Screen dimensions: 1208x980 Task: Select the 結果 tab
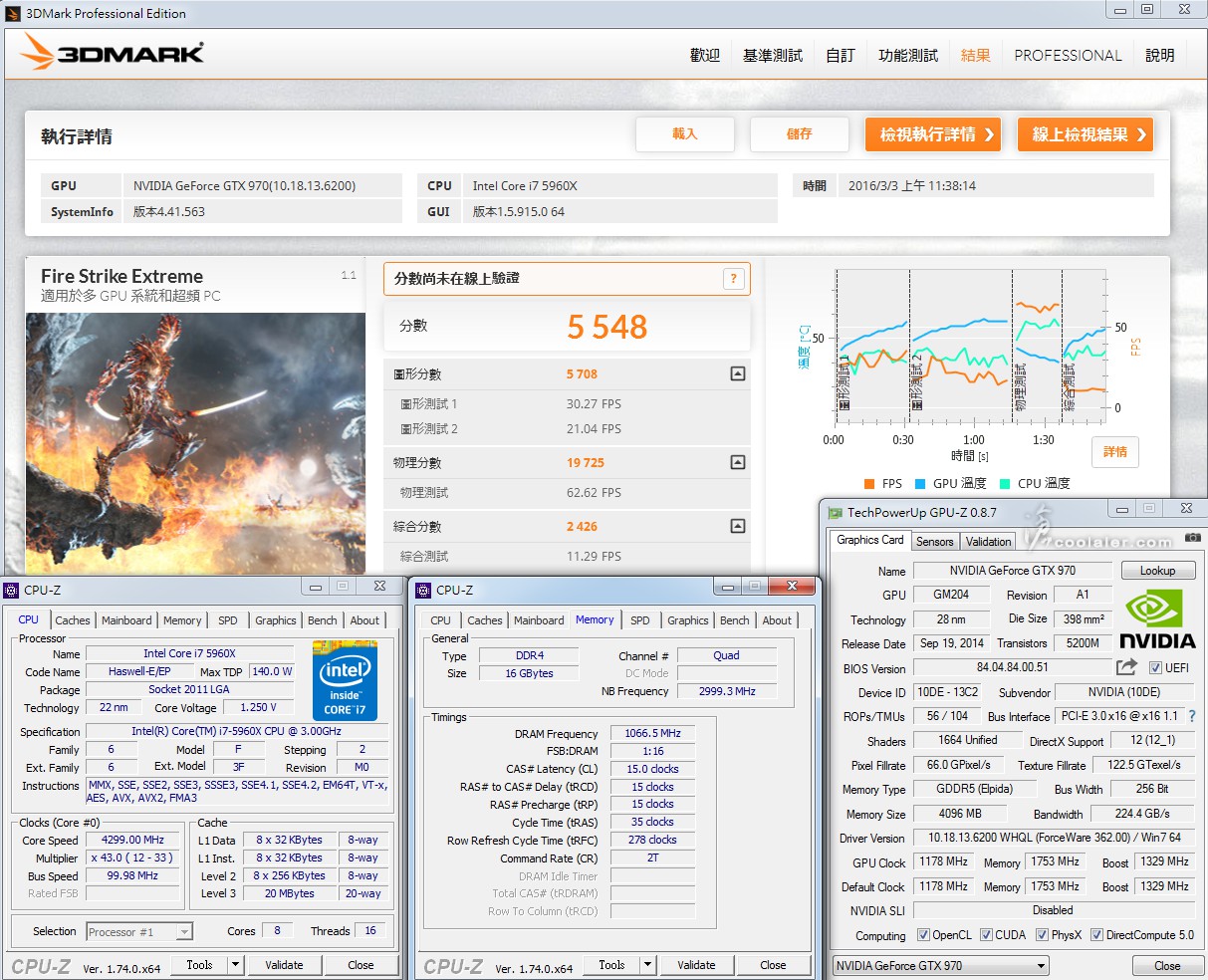tap(976, 56)
